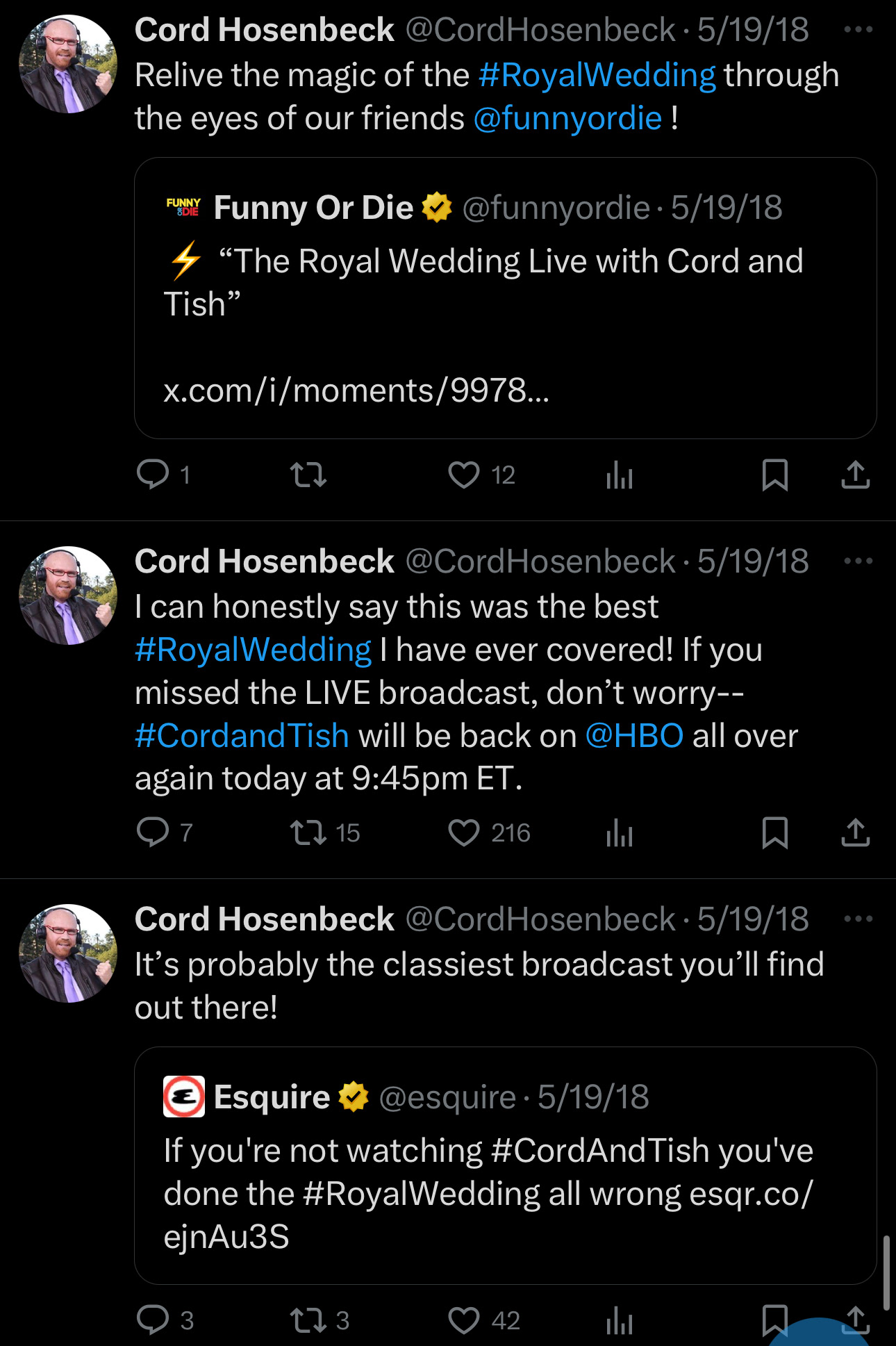The image size is (896, 1346).
Task: Share the first Cord Hosenbeck tweet
Action: pyautogui.click(x=855, y=475)
